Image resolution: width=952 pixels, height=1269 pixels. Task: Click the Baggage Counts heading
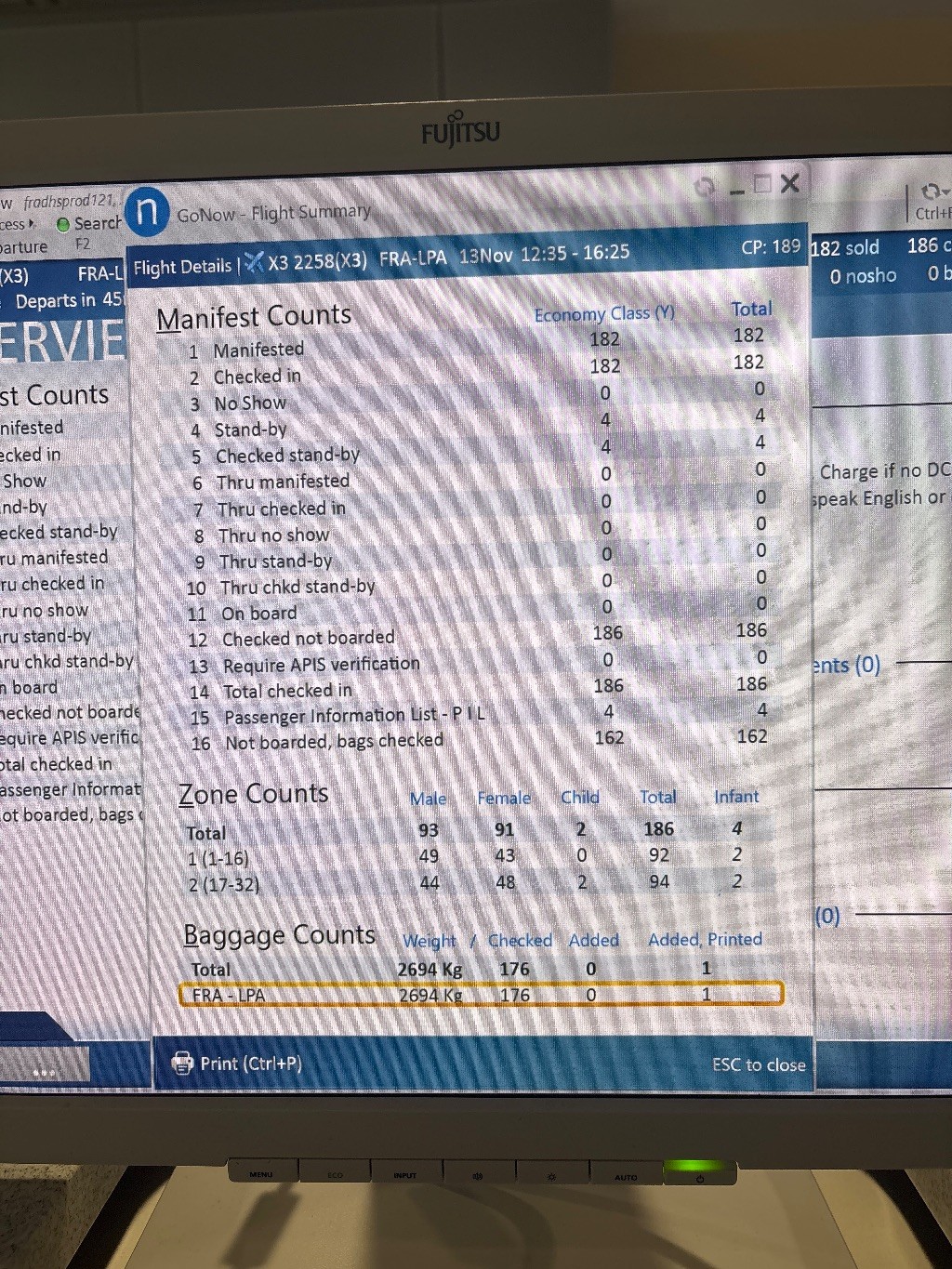click(x=279, y=935)
